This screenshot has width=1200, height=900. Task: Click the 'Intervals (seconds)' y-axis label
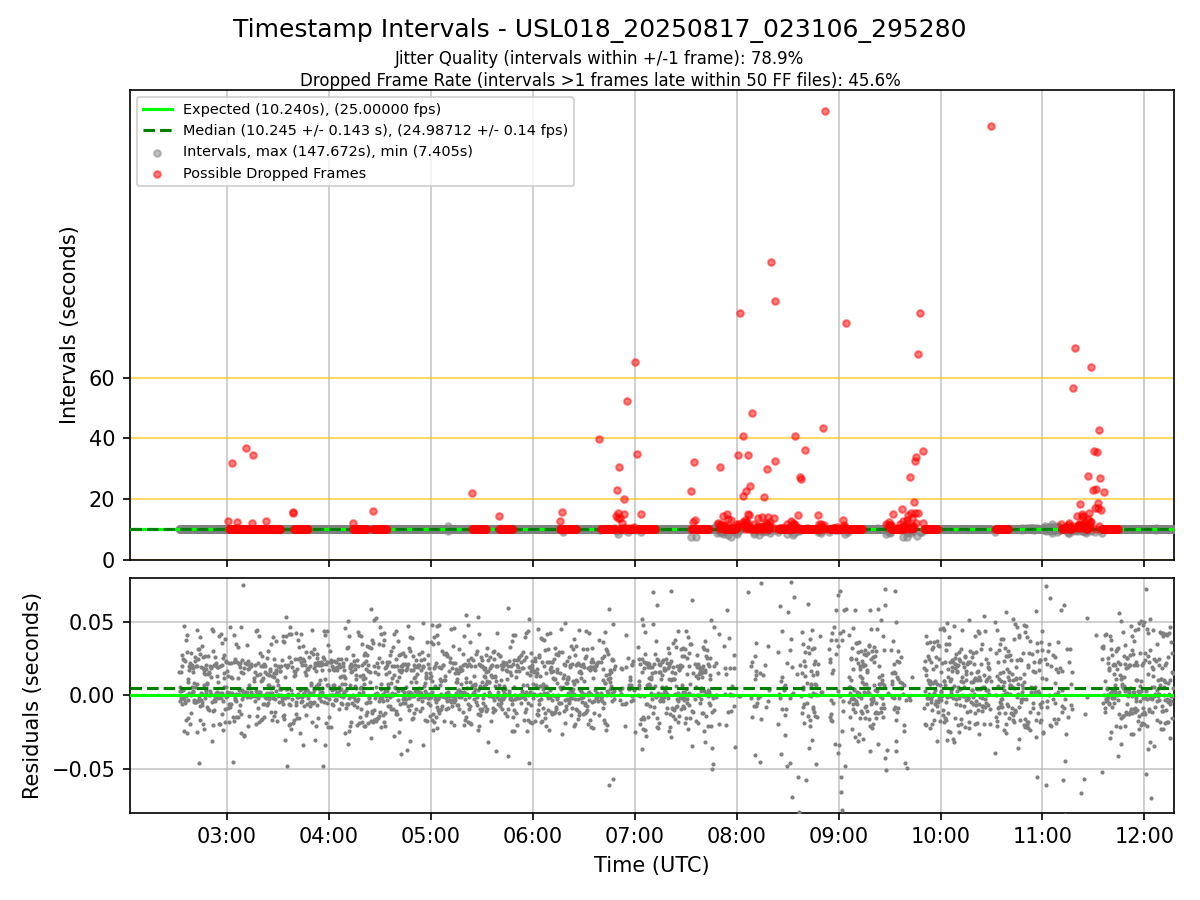click(x=68, y=325)
